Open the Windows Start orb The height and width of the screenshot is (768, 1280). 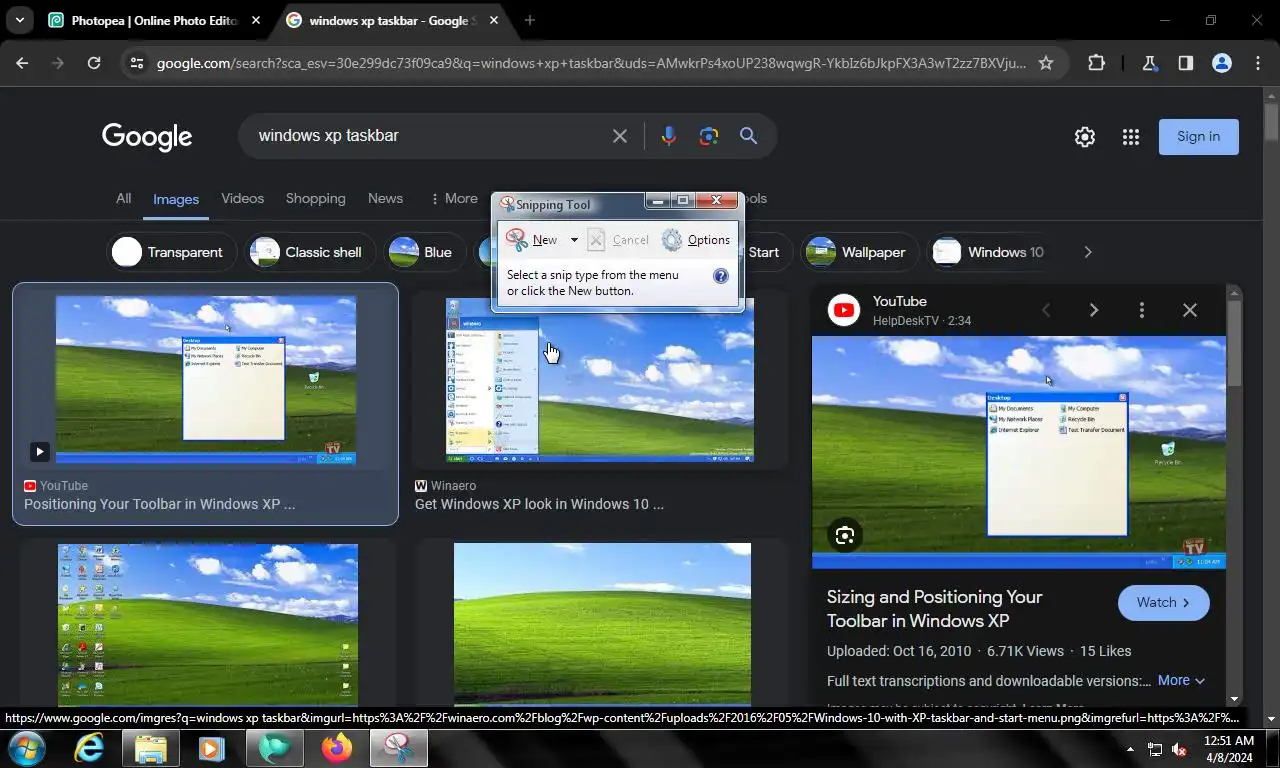point(26,747)
